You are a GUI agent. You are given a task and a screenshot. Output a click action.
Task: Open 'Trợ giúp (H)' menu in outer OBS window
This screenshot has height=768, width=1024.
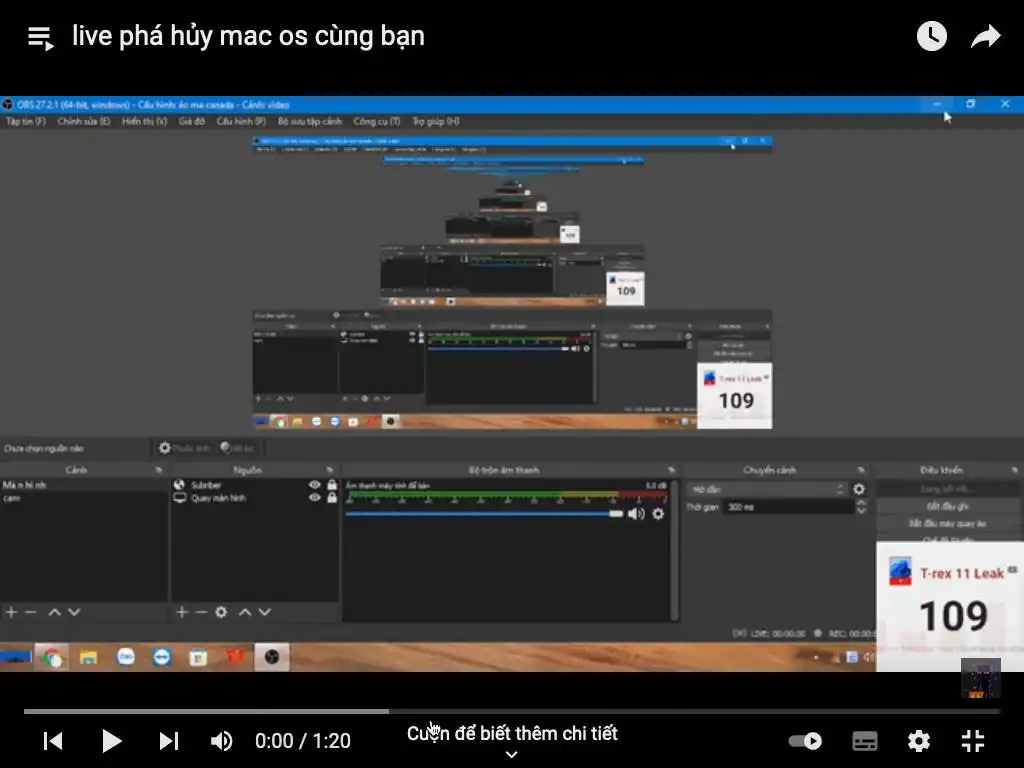click(436, 121)
